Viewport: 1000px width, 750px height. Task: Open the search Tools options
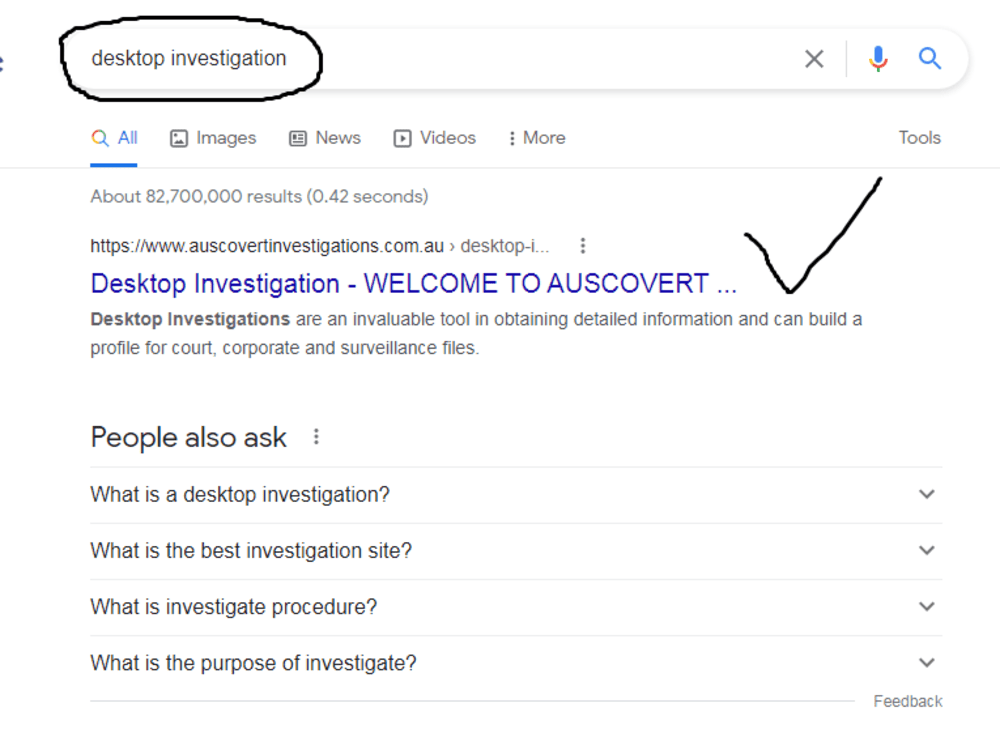coord(920,138)
